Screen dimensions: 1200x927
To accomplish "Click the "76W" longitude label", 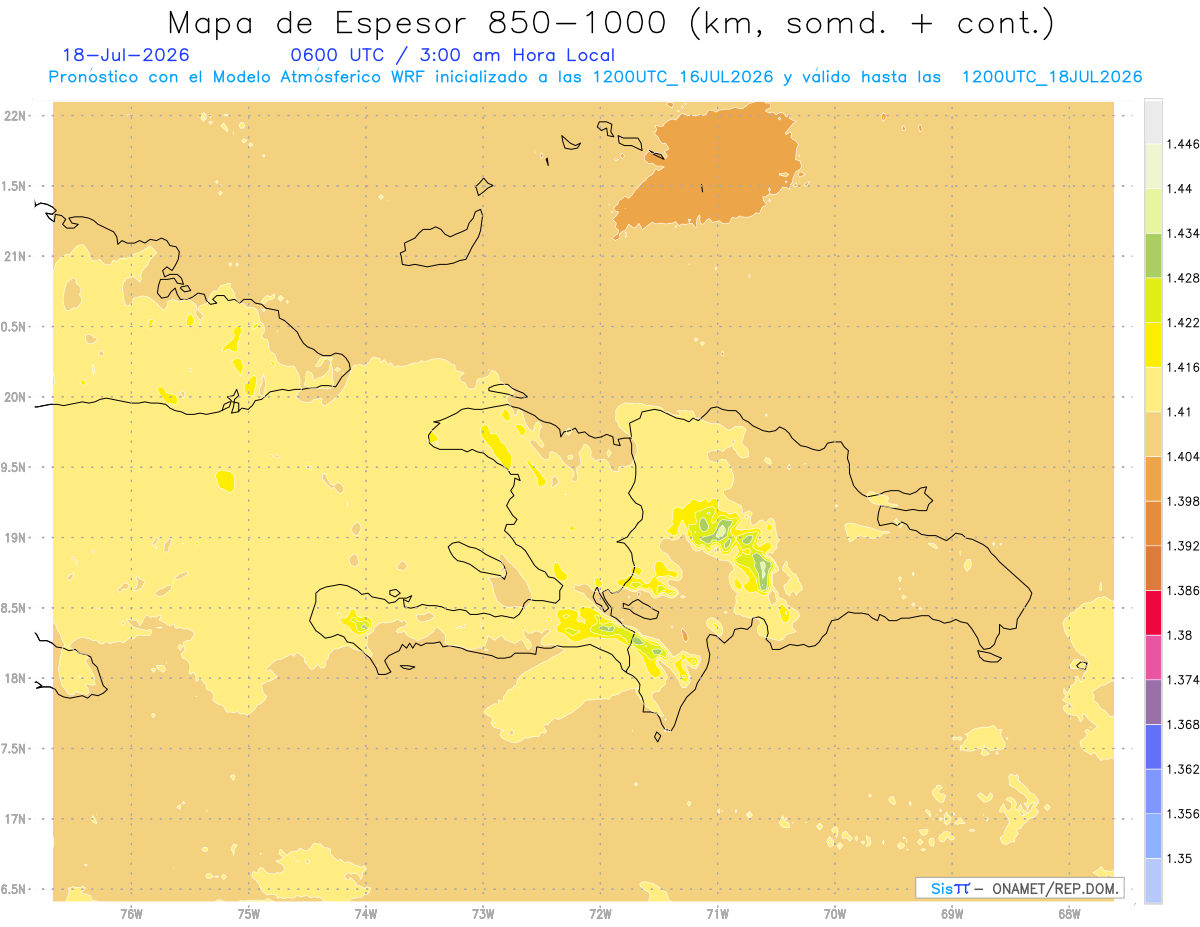I will [x=131, y=913].
